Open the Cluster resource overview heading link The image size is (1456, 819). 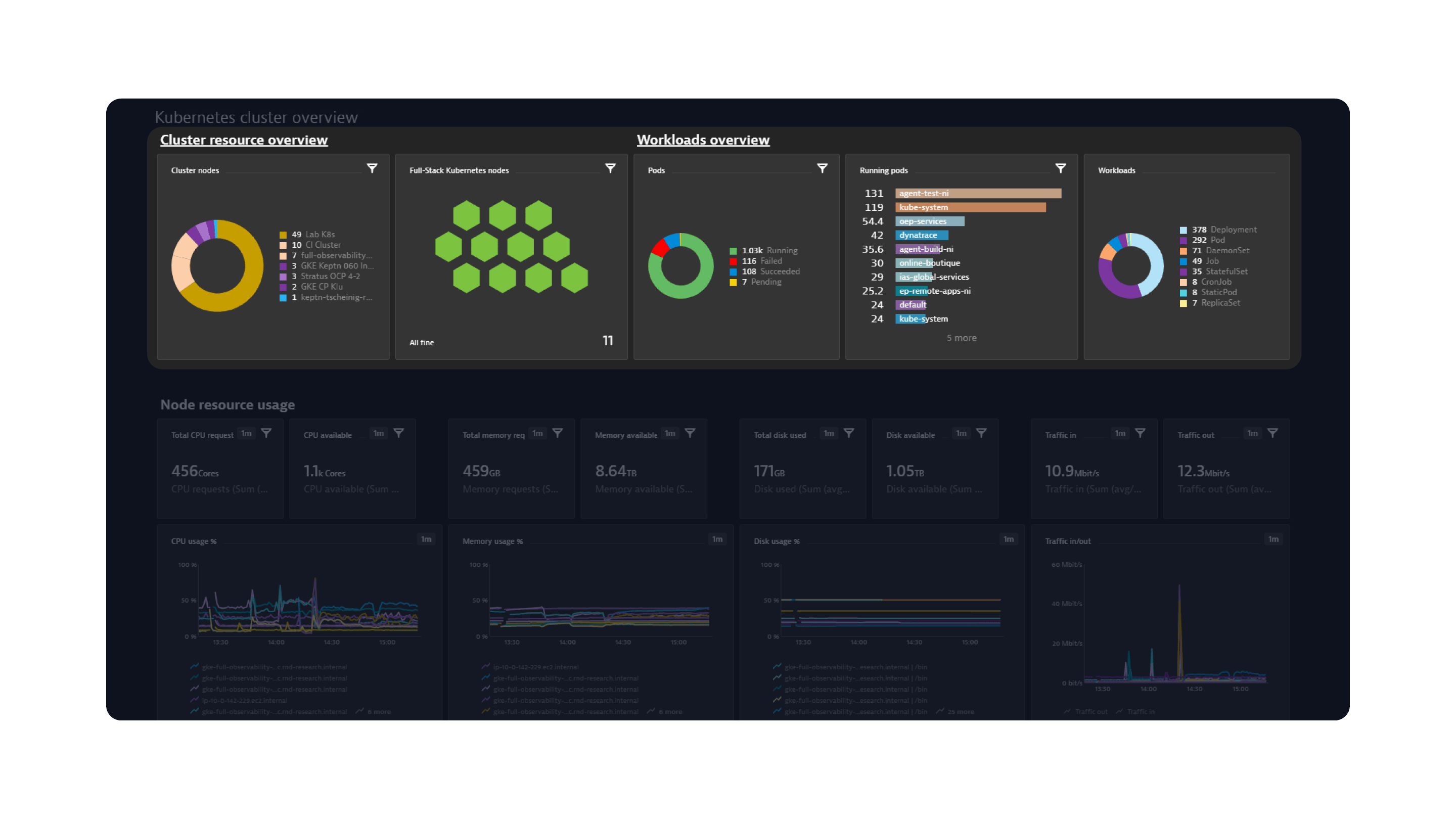[244, 140]
